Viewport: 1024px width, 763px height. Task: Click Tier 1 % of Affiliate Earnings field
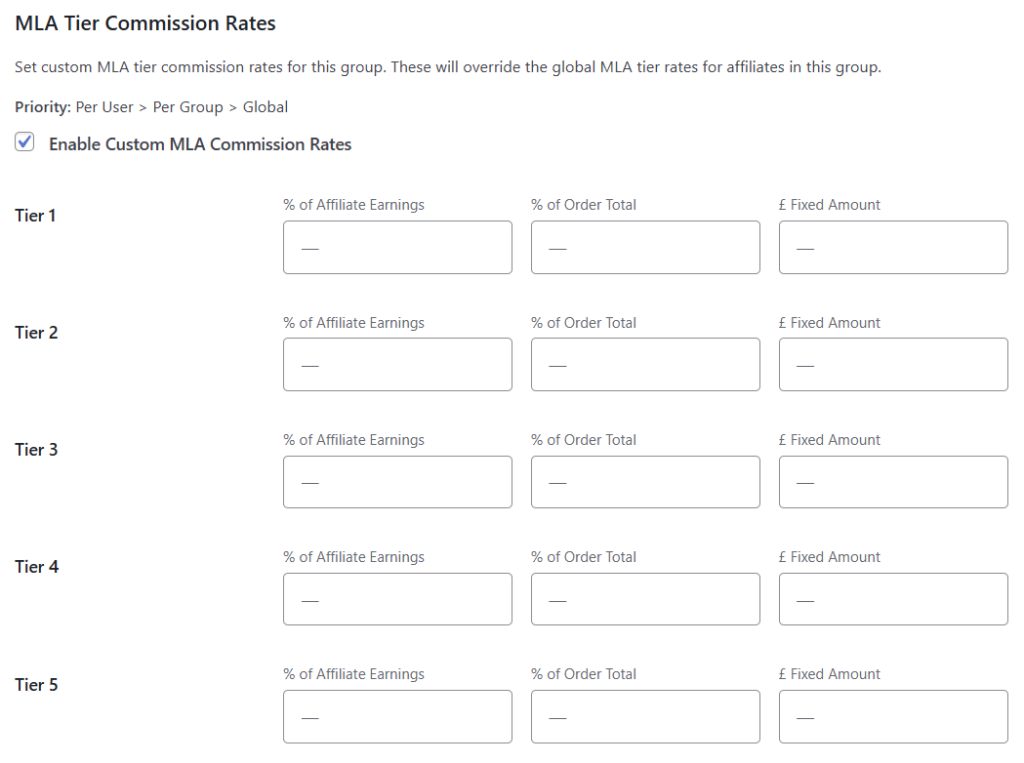(397, 247)
